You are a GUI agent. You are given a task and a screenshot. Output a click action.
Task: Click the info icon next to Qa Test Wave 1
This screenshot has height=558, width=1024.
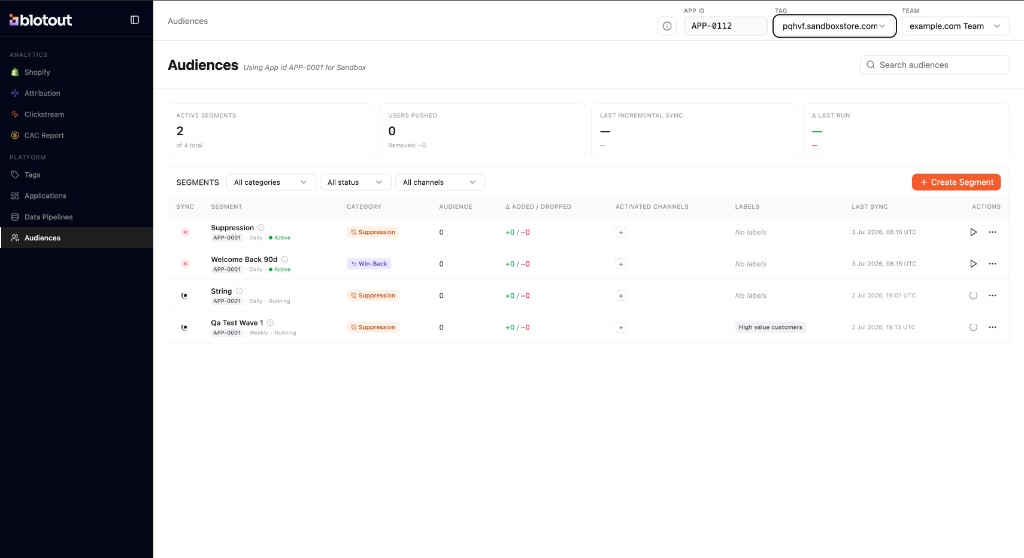(270, 323)
